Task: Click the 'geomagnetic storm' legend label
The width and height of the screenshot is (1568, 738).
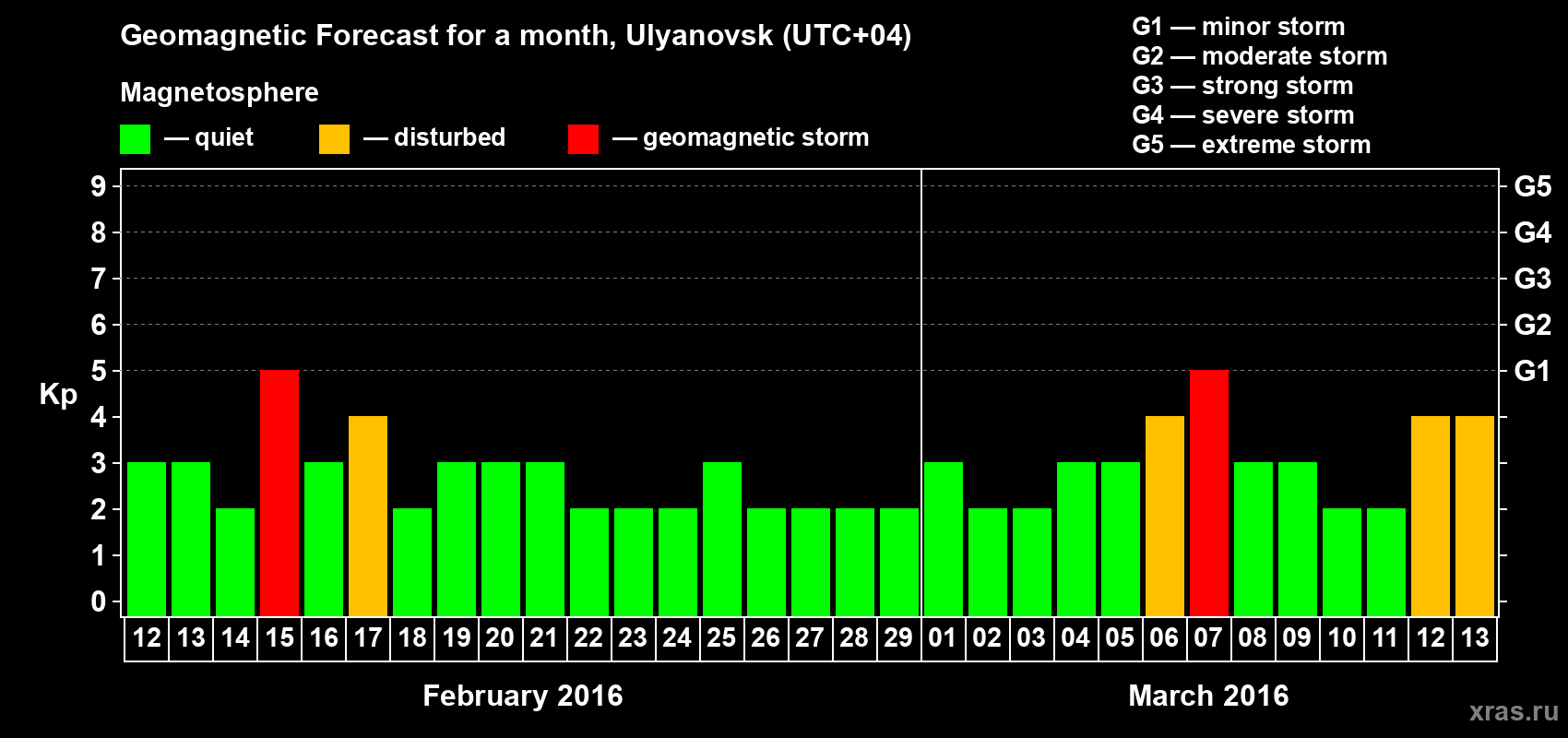Action: [x=755, y=138]
